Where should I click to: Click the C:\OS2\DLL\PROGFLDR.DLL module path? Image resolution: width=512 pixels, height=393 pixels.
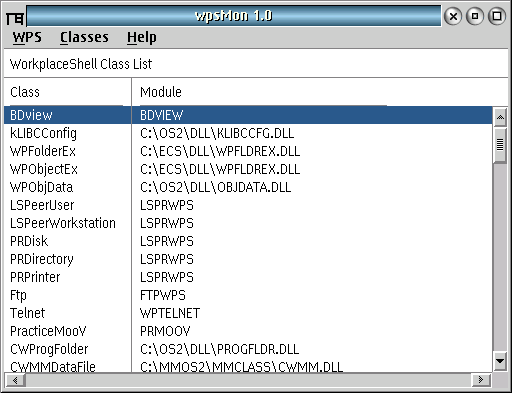[219, 349]
